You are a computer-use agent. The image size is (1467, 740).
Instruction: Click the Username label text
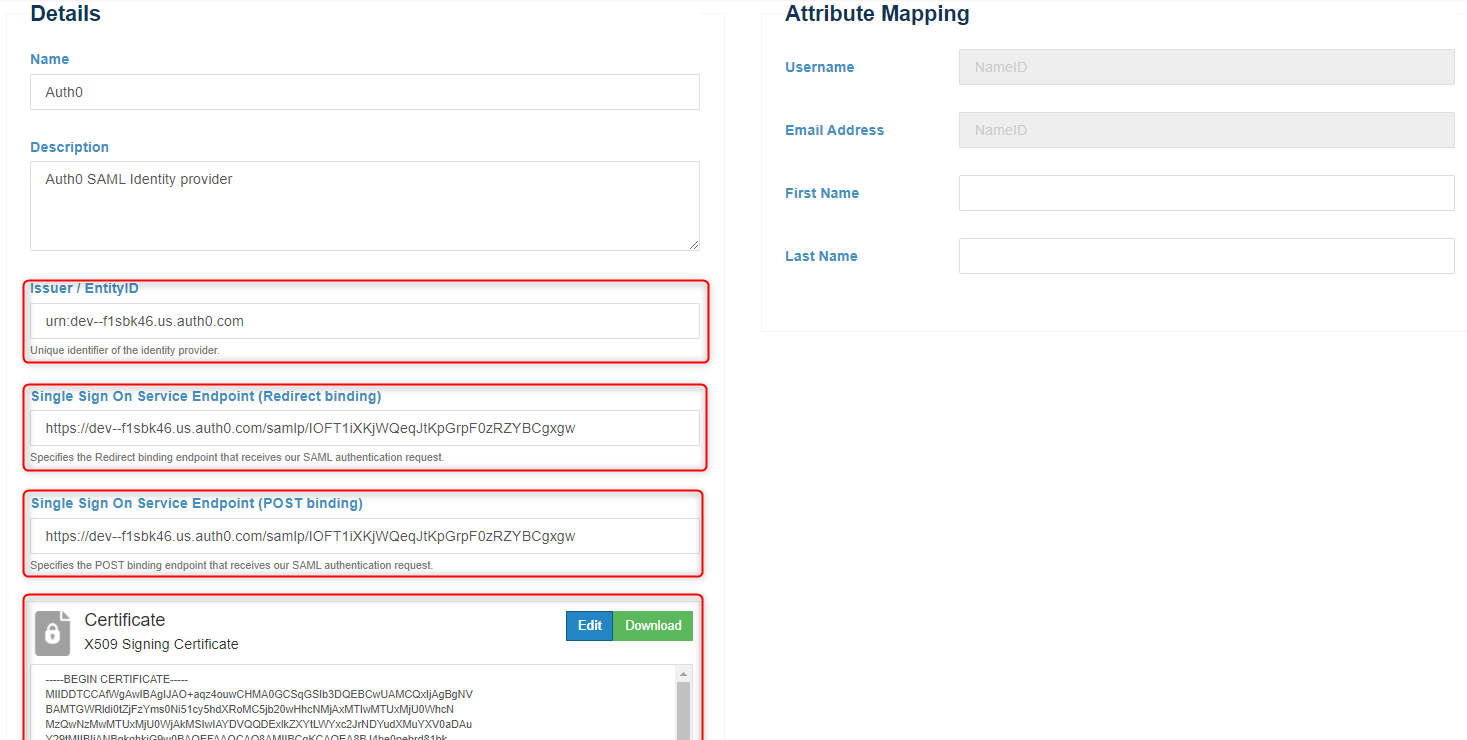tap(819, 67)
